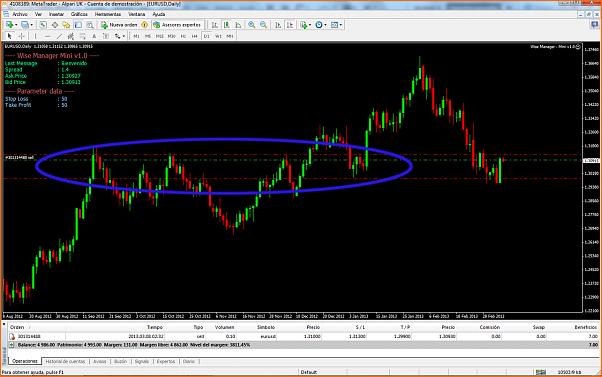This screenshot has height=377, width=602.
Task: Select the D1 daily timeframe
Action: coord(207,36)
